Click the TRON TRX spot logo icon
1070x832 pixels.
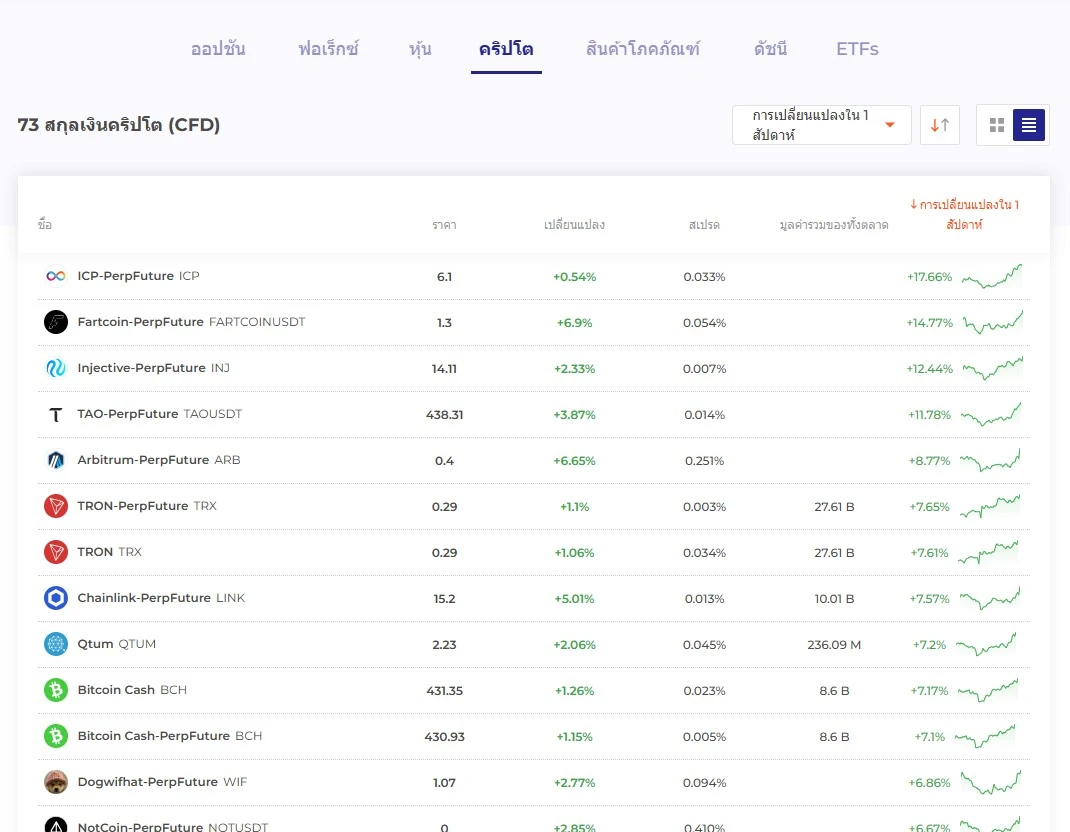[x=56, y=552]
